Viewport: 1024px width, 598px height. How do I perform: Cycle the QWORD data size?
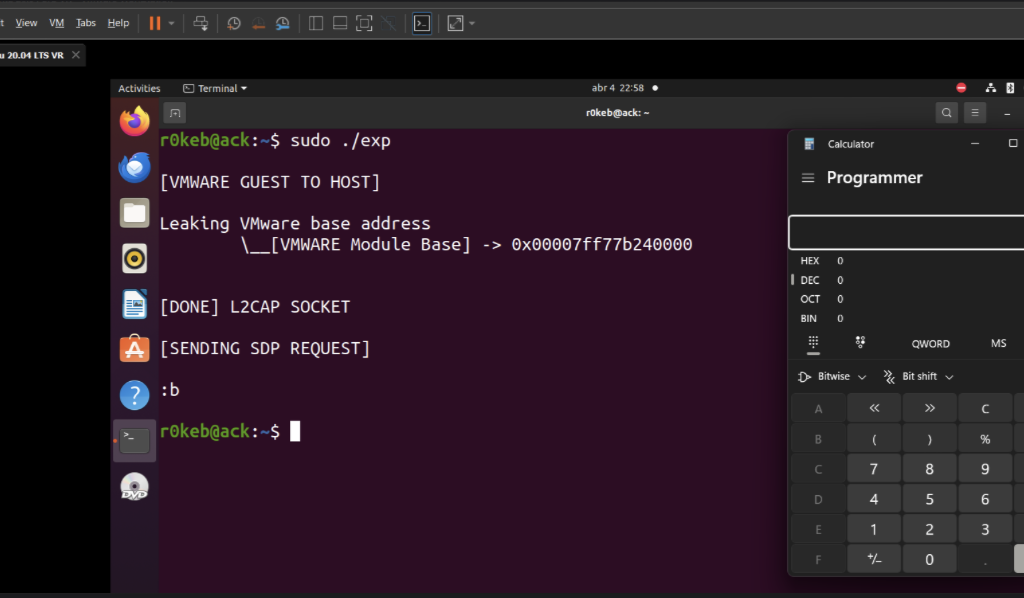[931, 343]
